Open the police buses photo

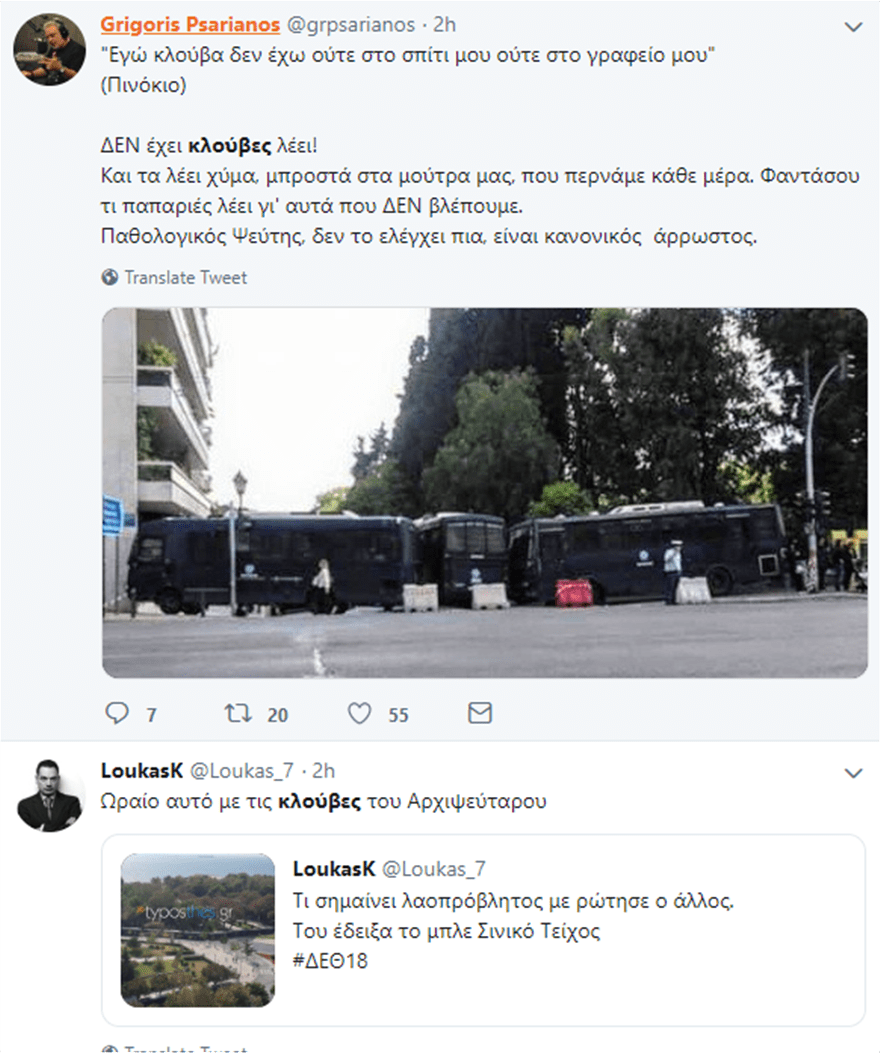coord(484,492)
